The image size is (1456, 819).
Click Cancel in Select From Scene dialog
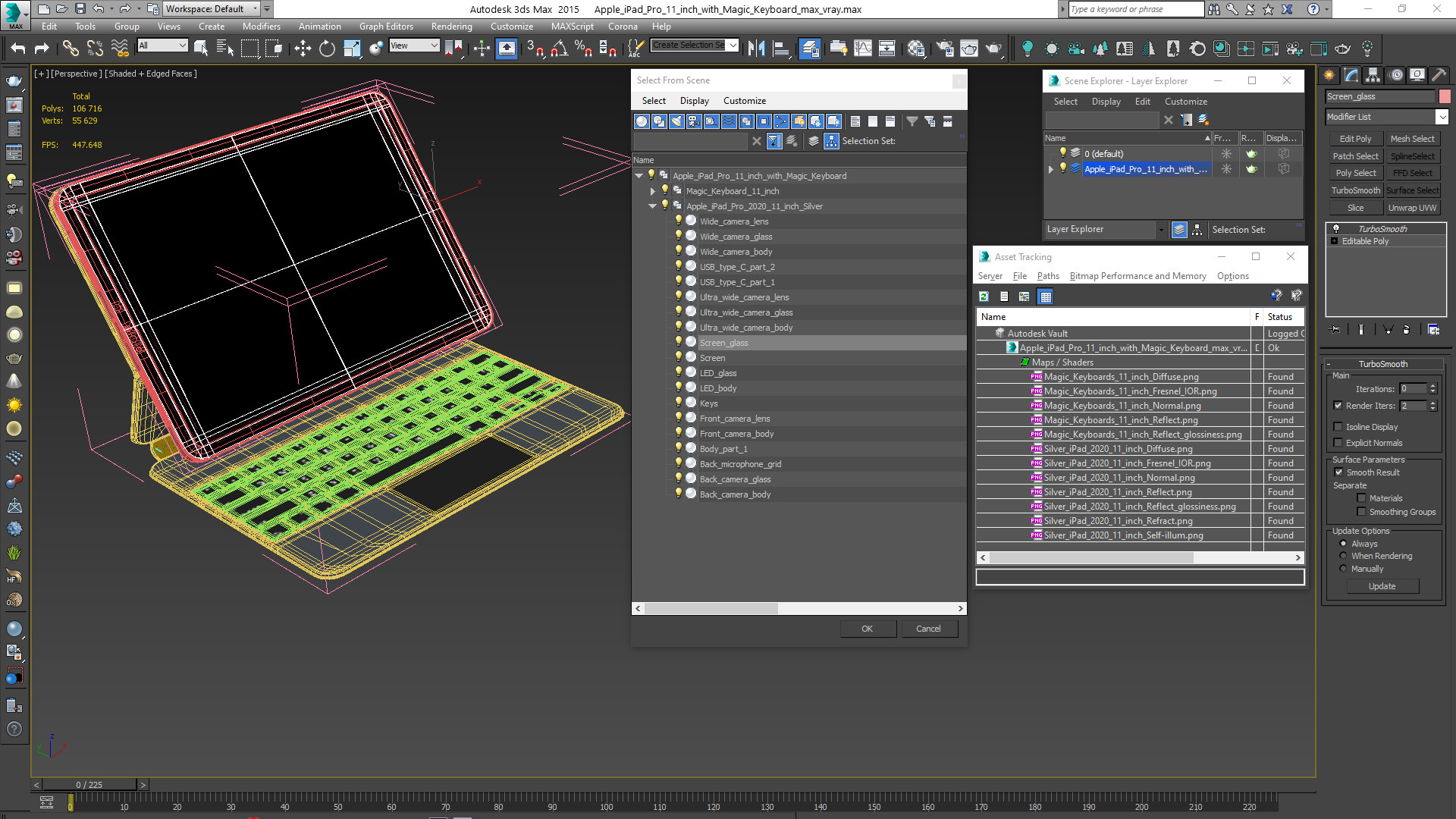point(928,629)
